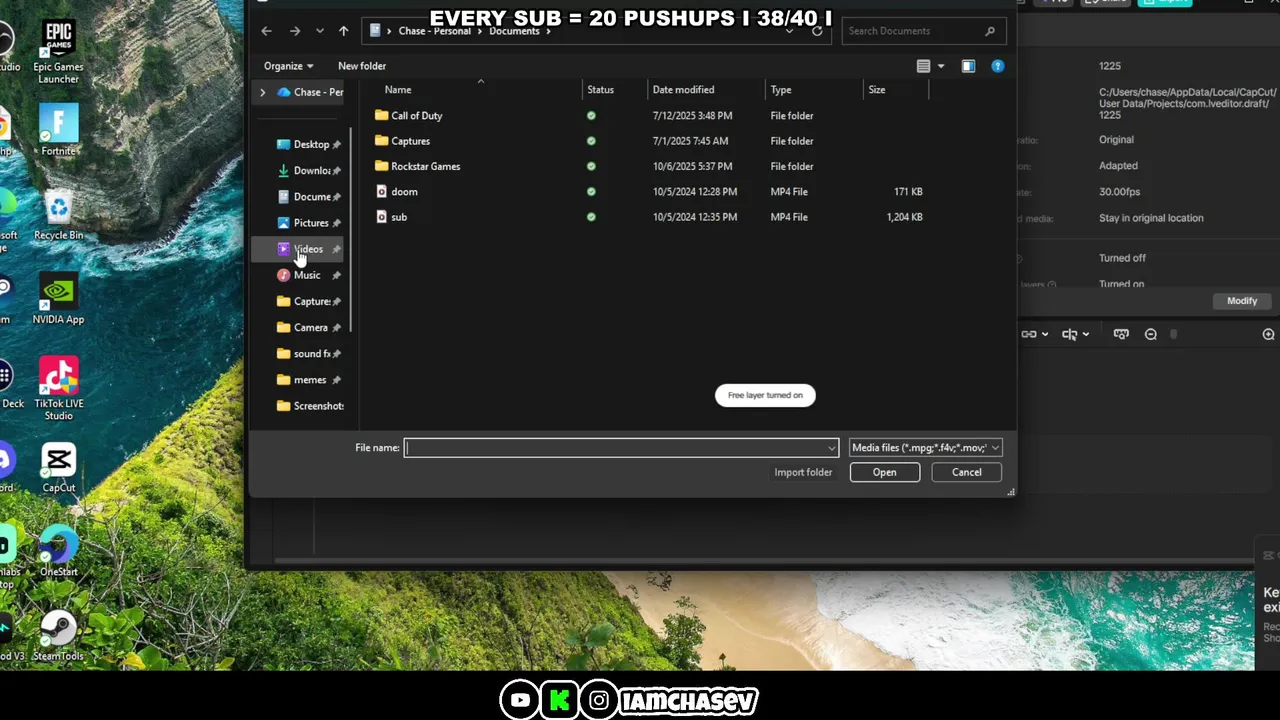Open sound fx folder in sidebar
Image resolution: width=1280 pixels, height=720 pixels.
tap(311, 354)
